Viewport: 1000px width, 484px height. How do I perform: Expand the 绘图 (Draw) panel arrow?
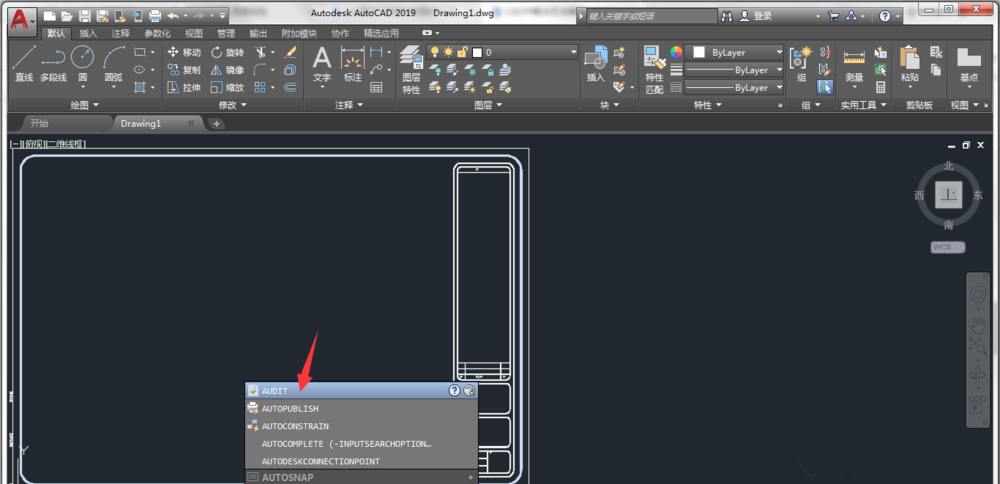click(x=96, y=105)
